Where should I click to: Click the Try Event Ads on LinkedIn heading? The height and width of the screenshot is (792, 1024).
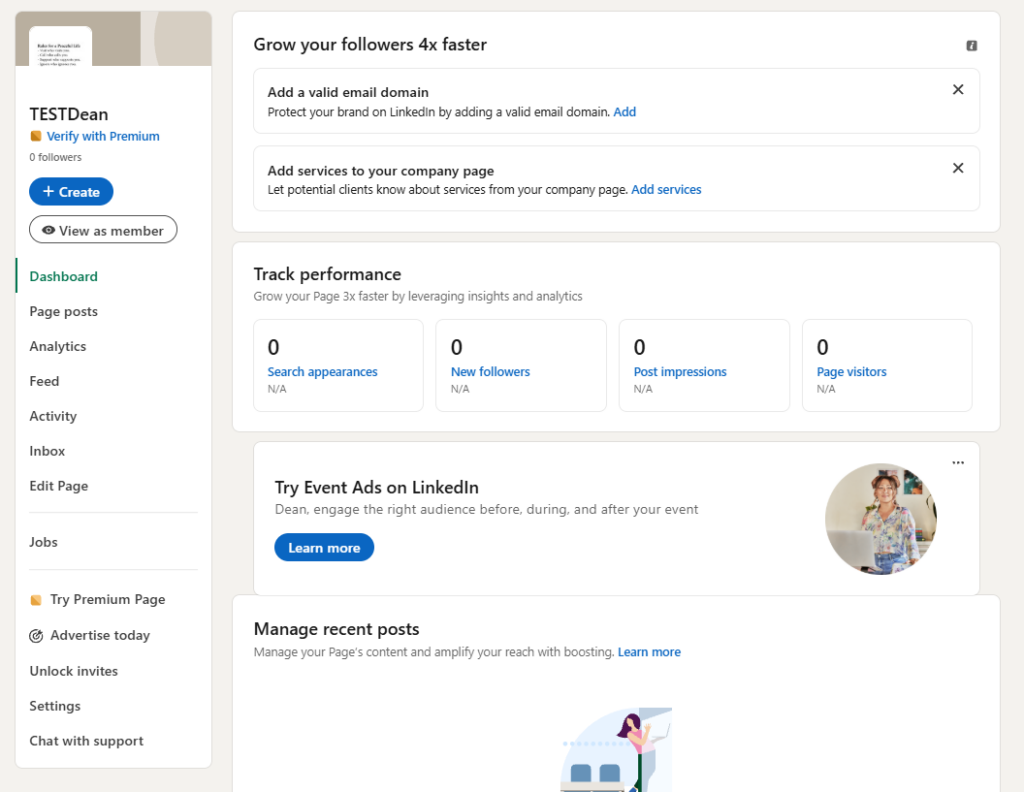[376, 488]
